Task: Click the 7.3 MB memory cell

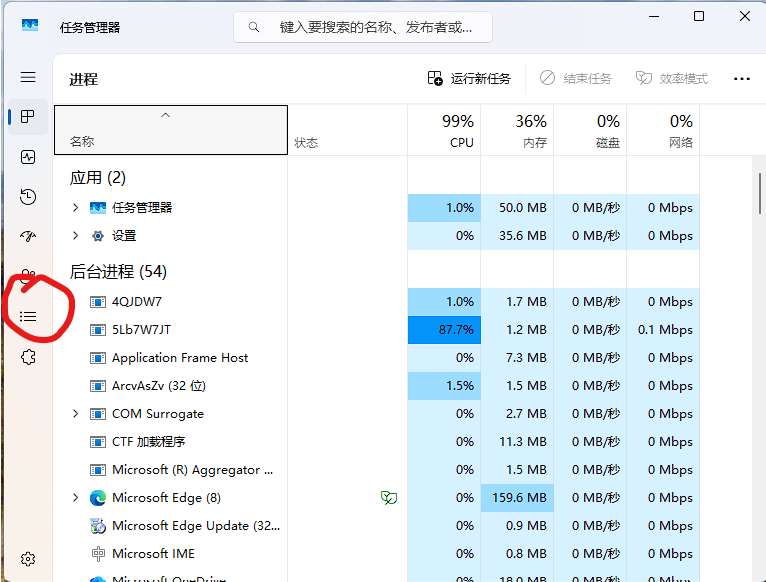Action: (517, 358)
